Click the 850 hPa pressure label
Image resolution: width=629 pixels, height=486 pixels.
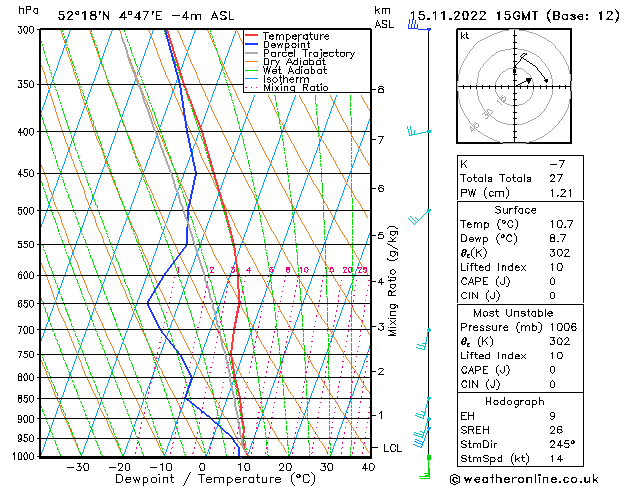[28, 399]
